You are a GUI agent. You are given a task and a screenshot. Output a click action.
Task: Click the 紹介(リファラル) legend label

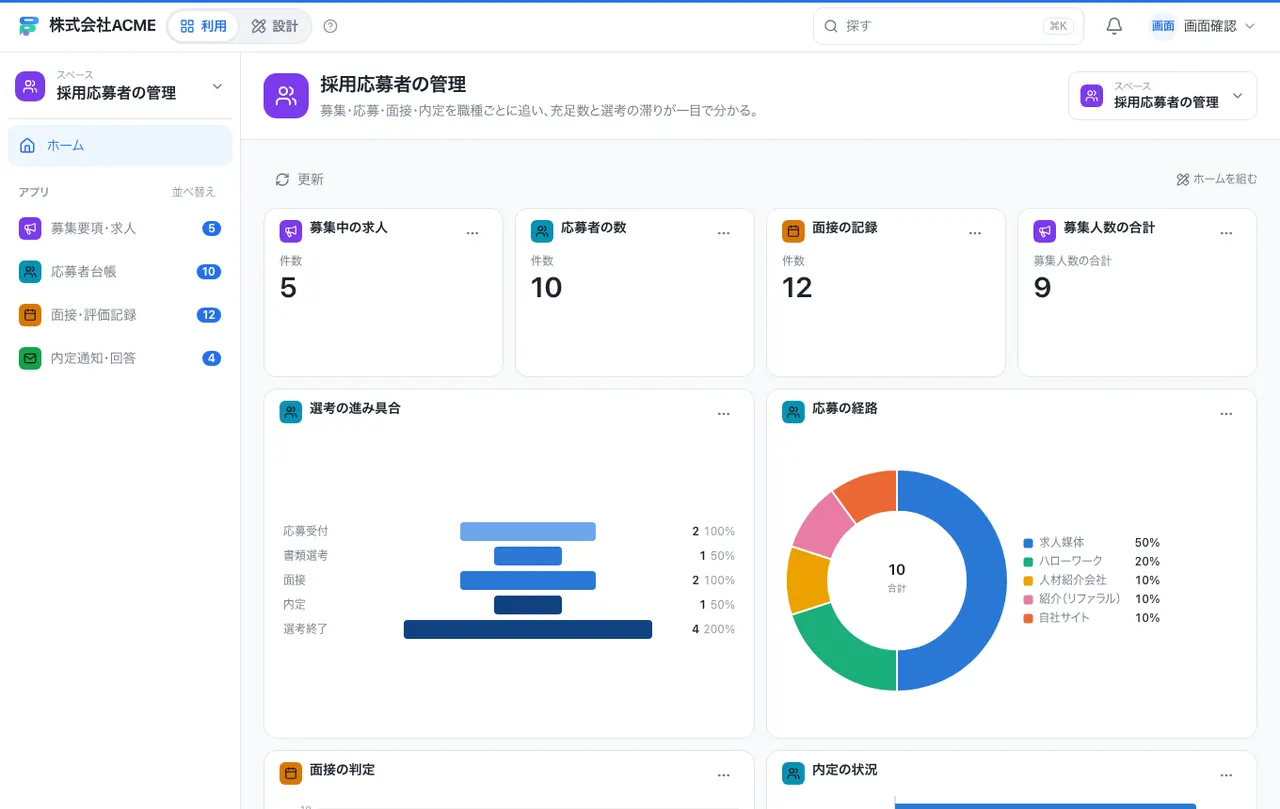click(1080, 599)
